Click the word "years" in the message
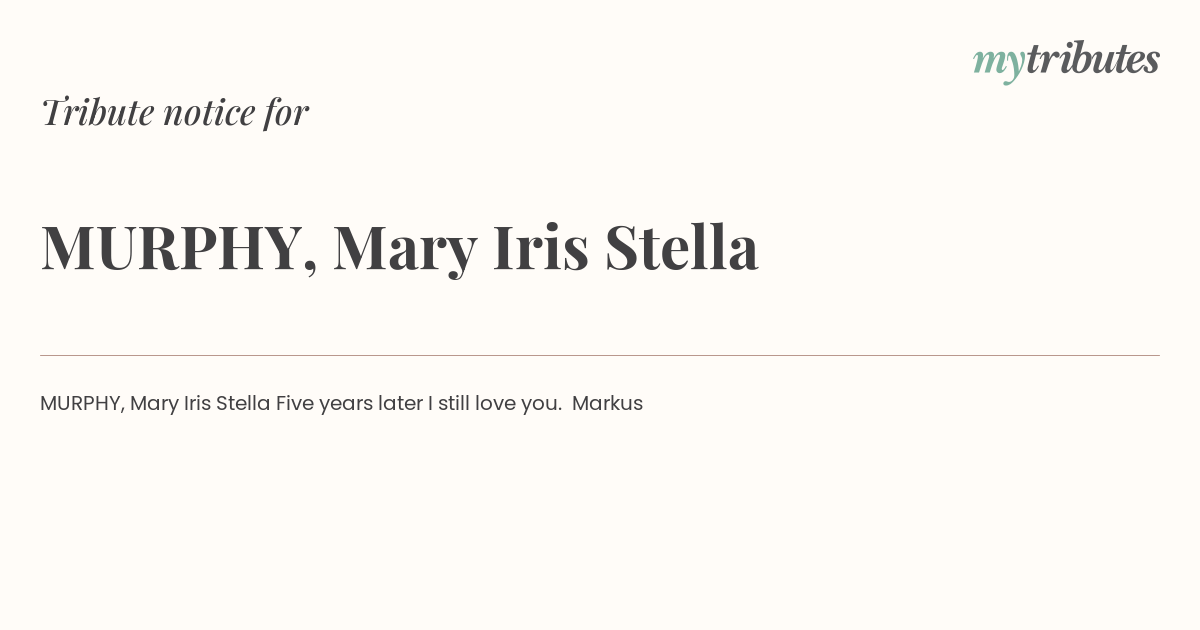Viewport: 1200px width, 630px height. click(x=346, y=405)
